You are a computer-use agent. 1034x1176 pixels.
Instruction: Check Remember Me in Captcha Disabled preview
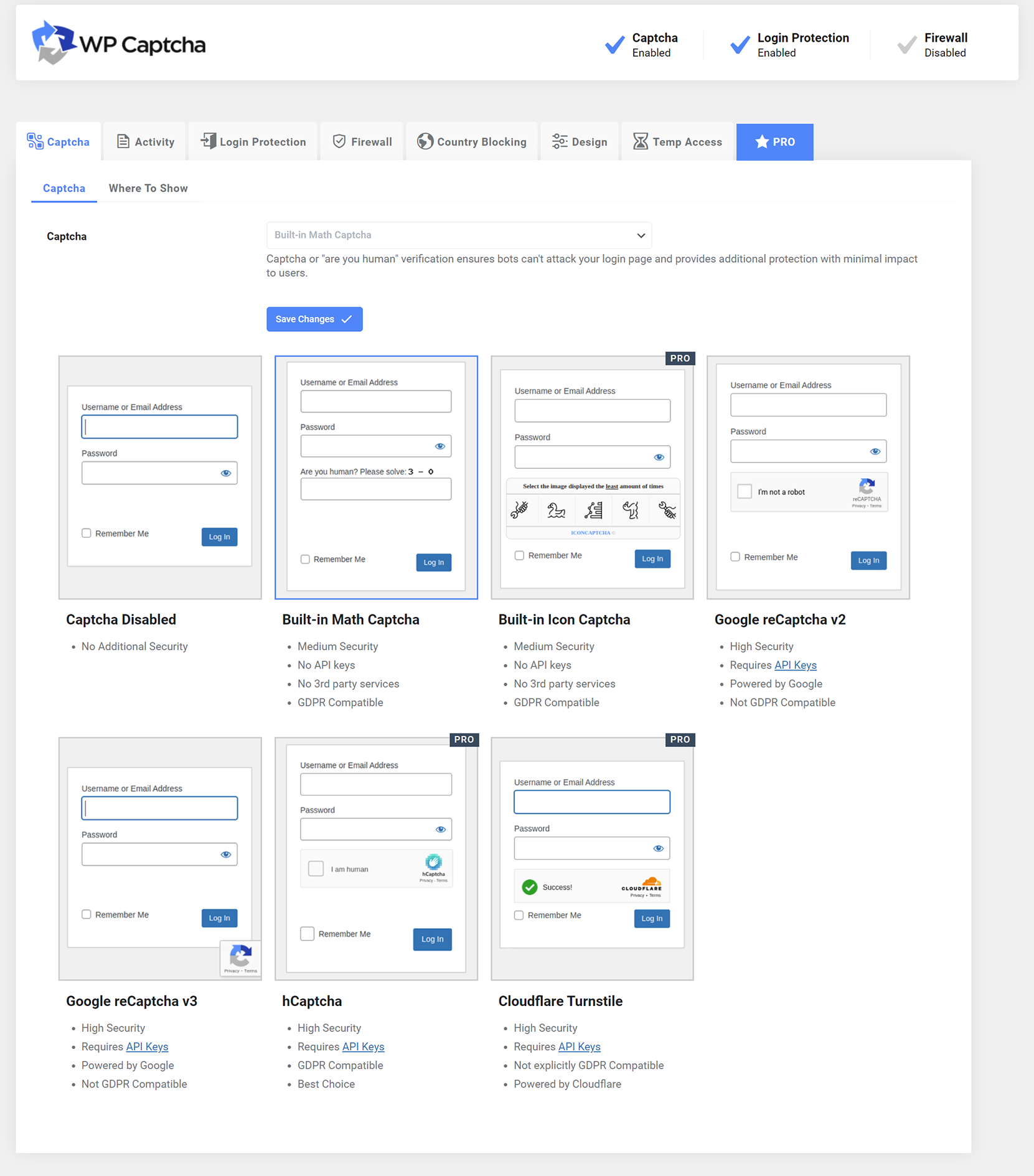87,533
